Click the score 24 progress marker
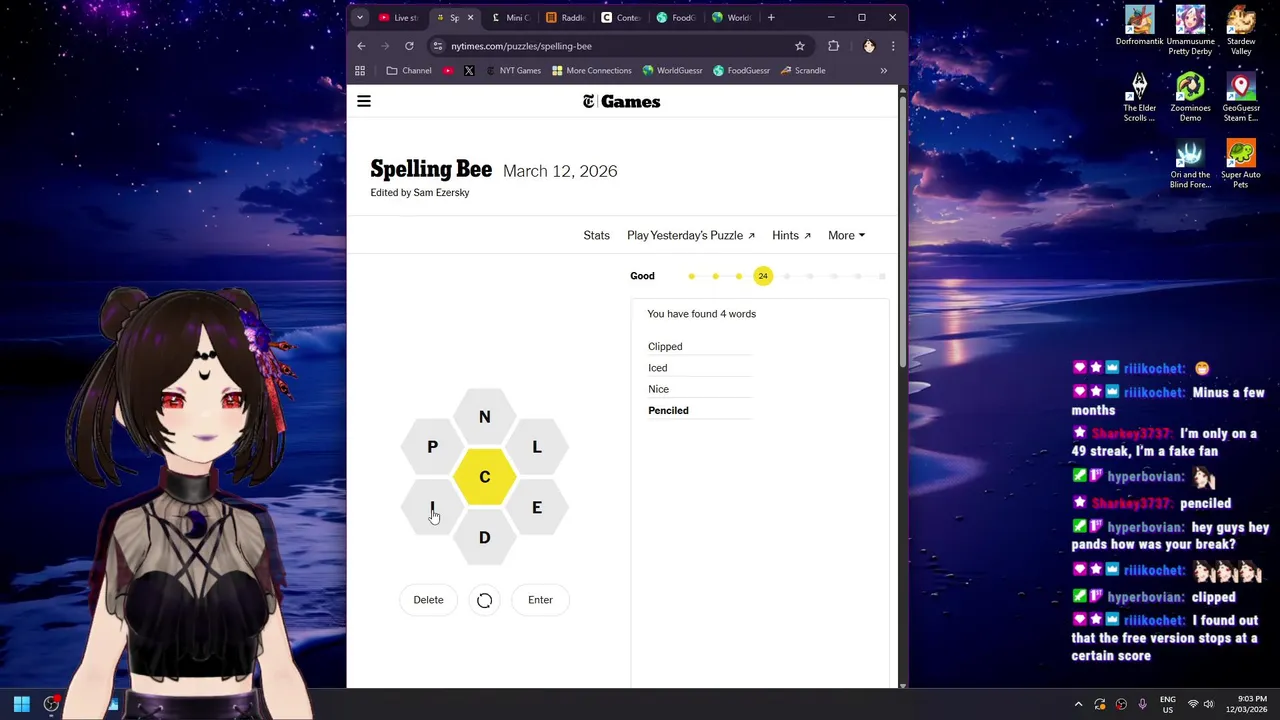The width and height of the screenshot is (1280, 720). pyautogui.click(x=763, y=276)
